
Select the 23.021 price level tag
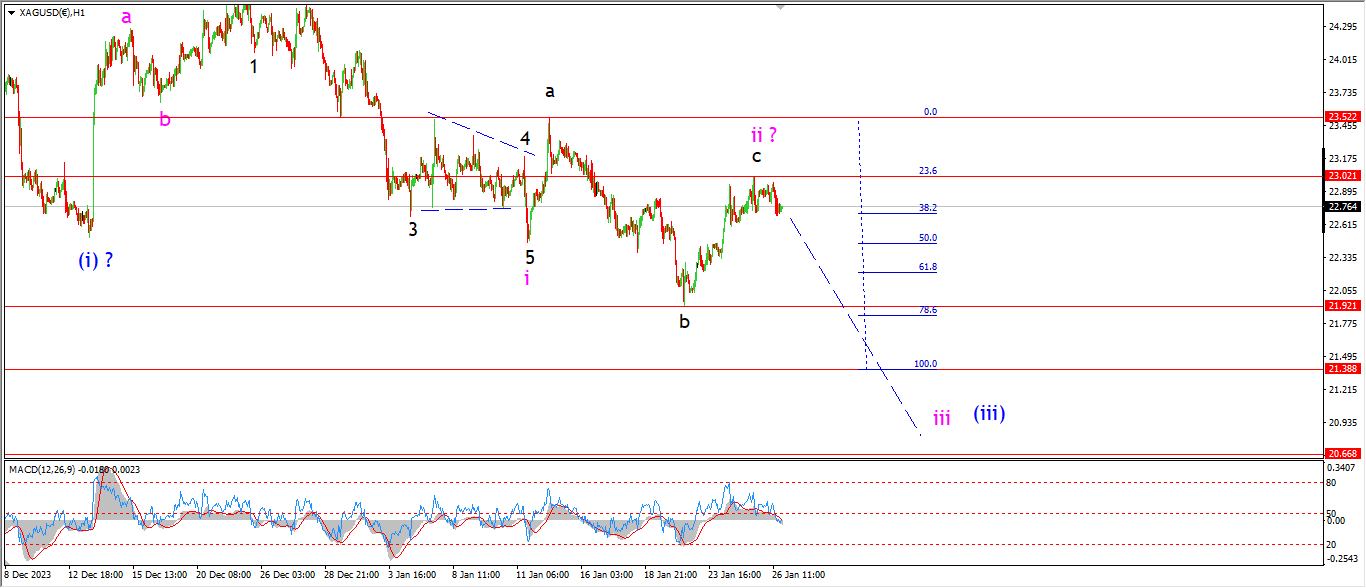tap(1342, 176)
